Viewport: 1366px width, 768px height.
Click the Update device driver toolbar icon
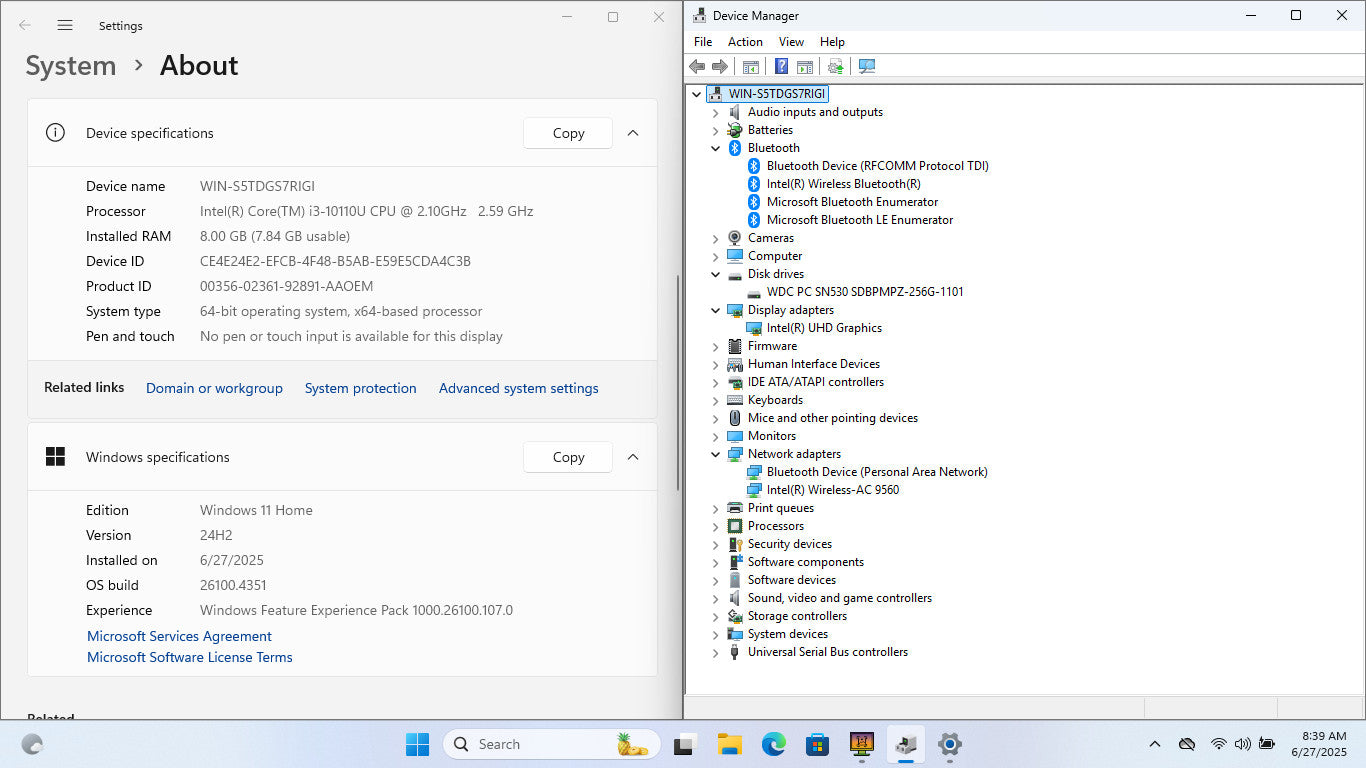(x=836, y=66)
